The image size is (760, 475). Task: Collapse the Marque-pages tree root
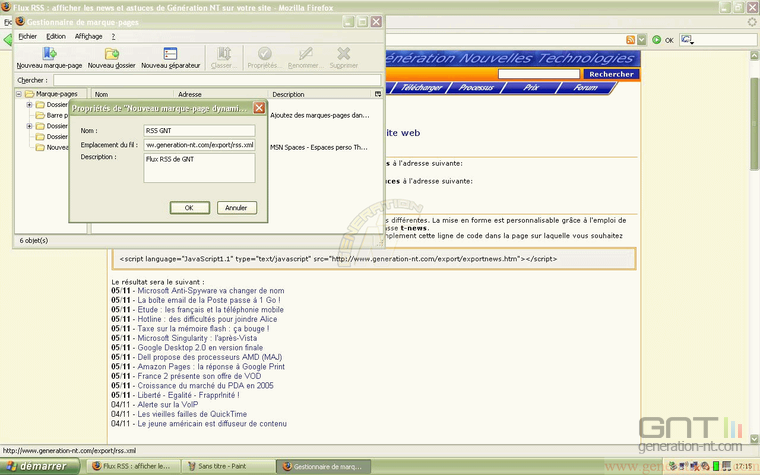19,94
